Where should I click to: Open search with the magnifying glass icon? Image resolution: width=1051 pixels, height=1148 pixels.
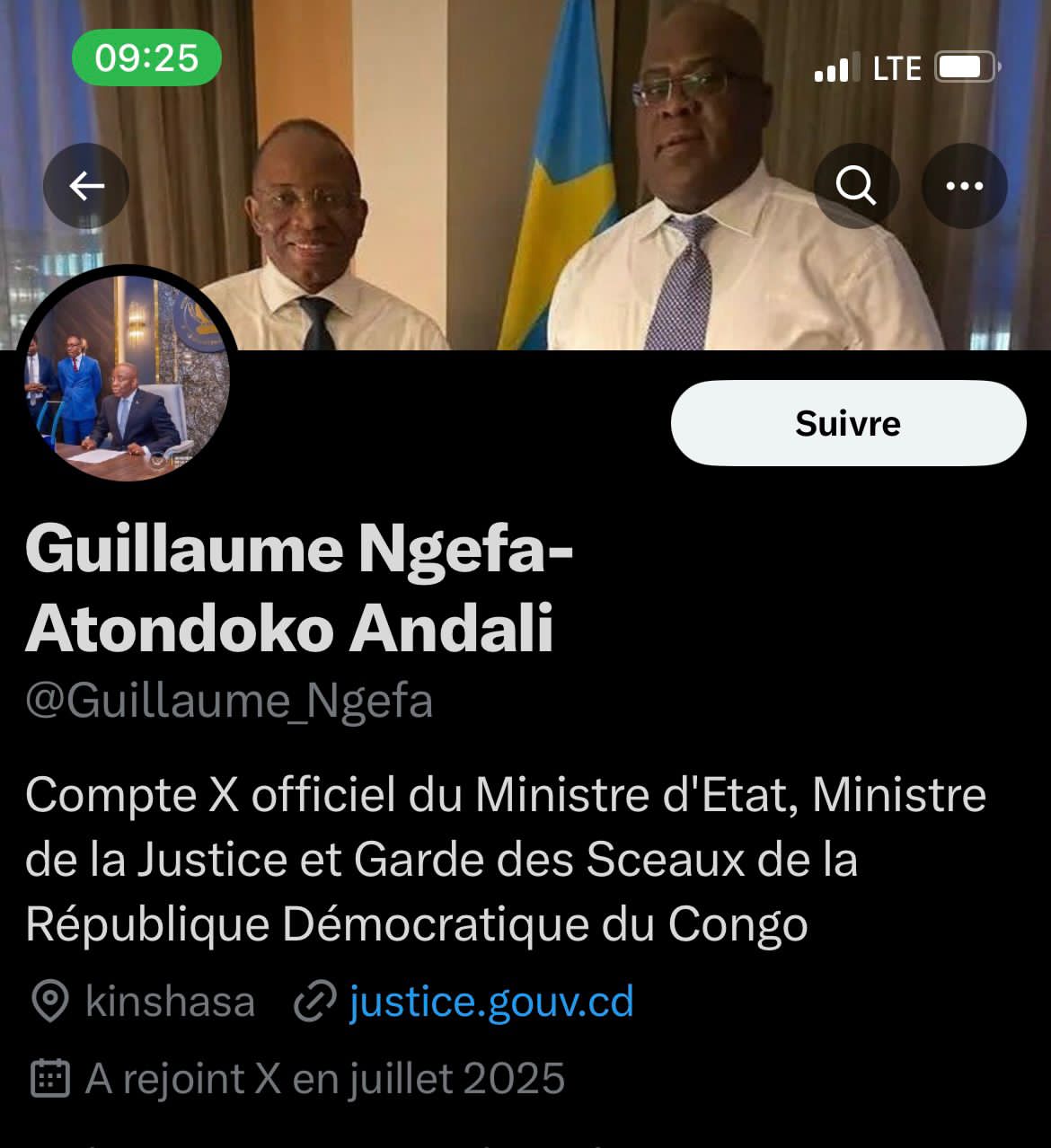tap(856, 186)
